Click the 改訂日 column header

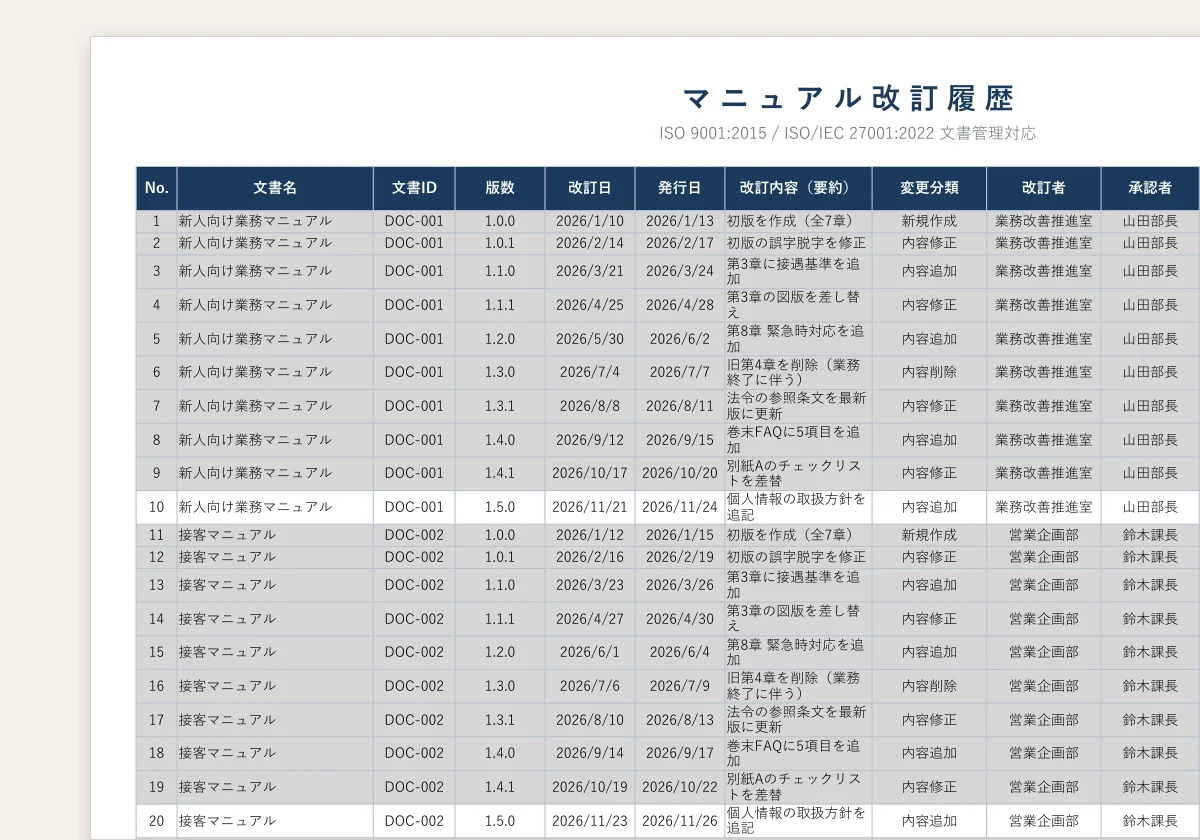click(x=590, y=188)
